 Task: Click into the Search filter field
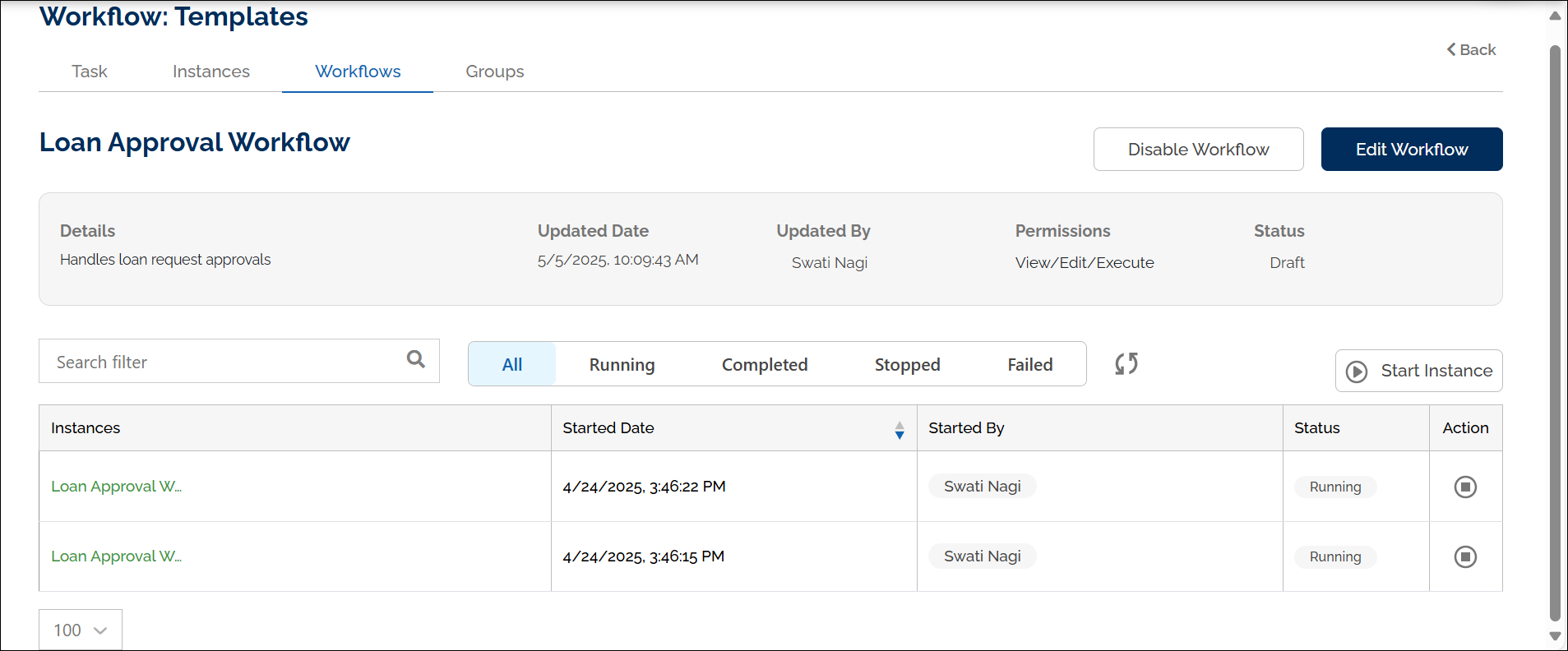point(222,362)
